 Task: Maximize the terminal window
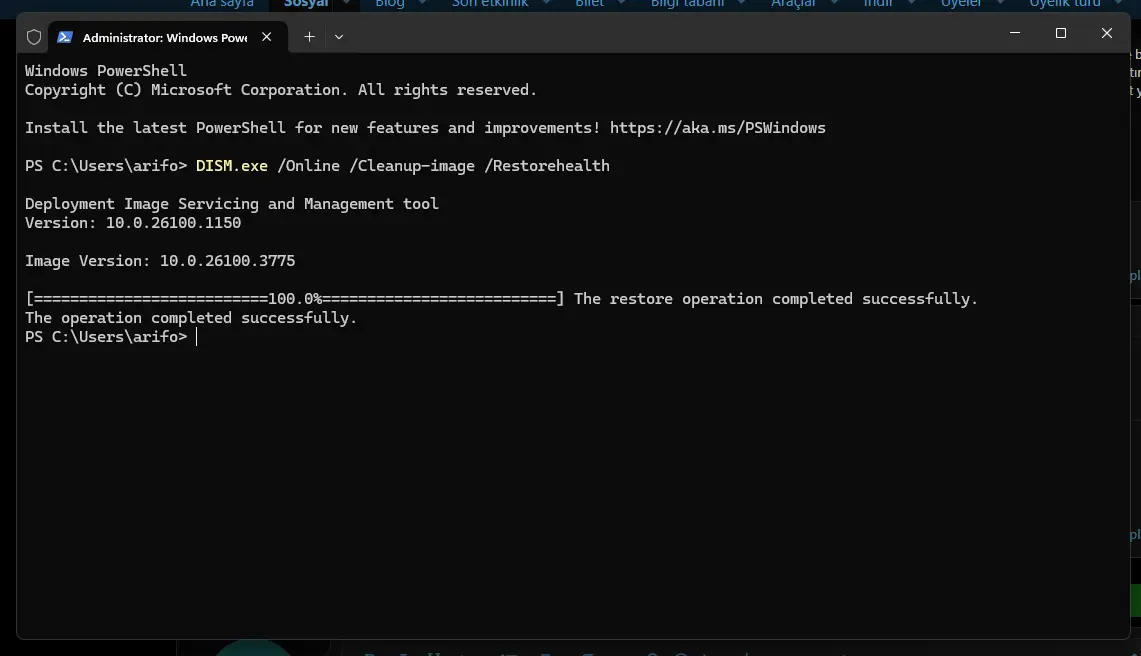tap(1061, 33)
